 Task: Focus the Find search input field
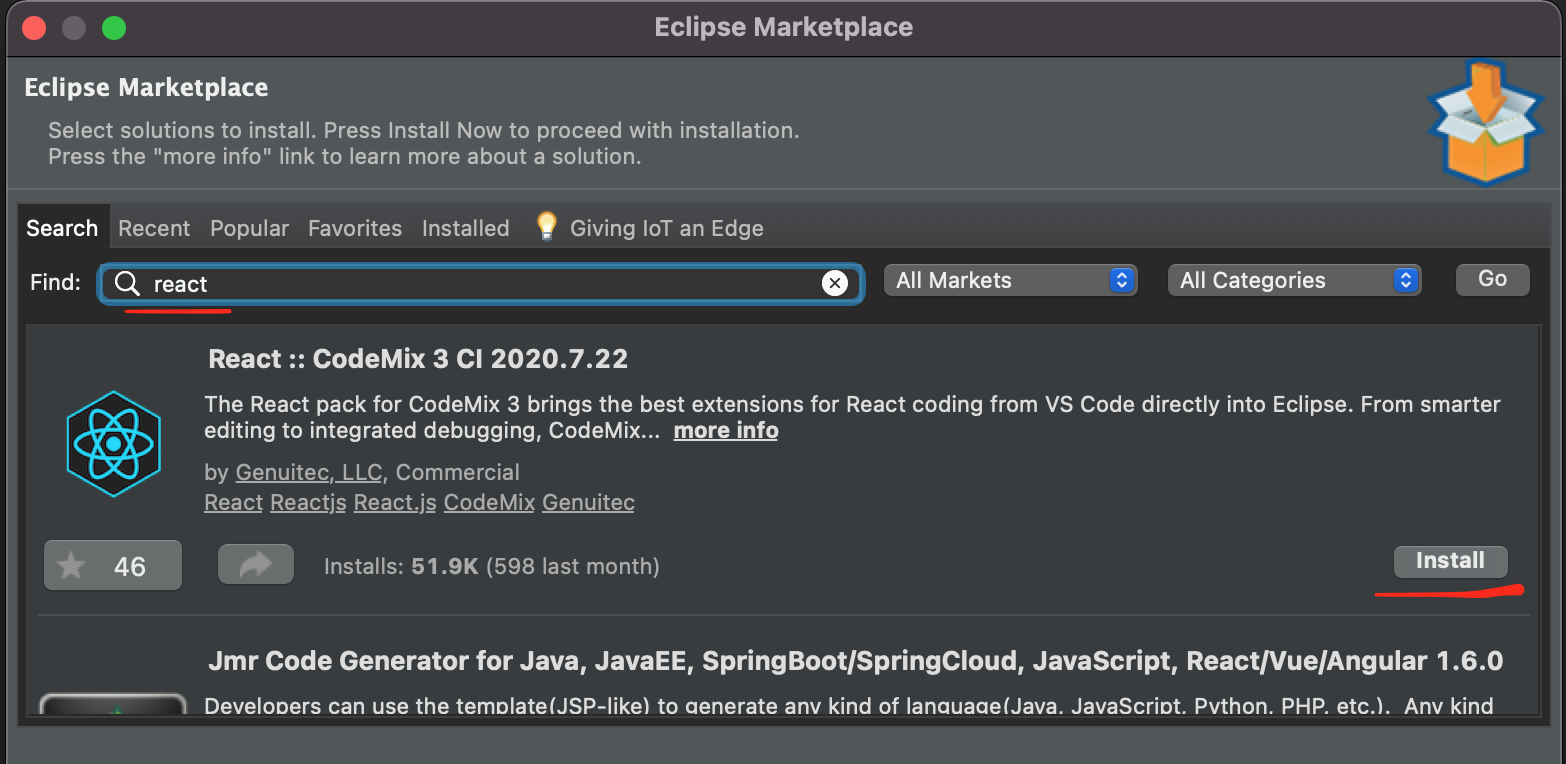pos(480,284)
